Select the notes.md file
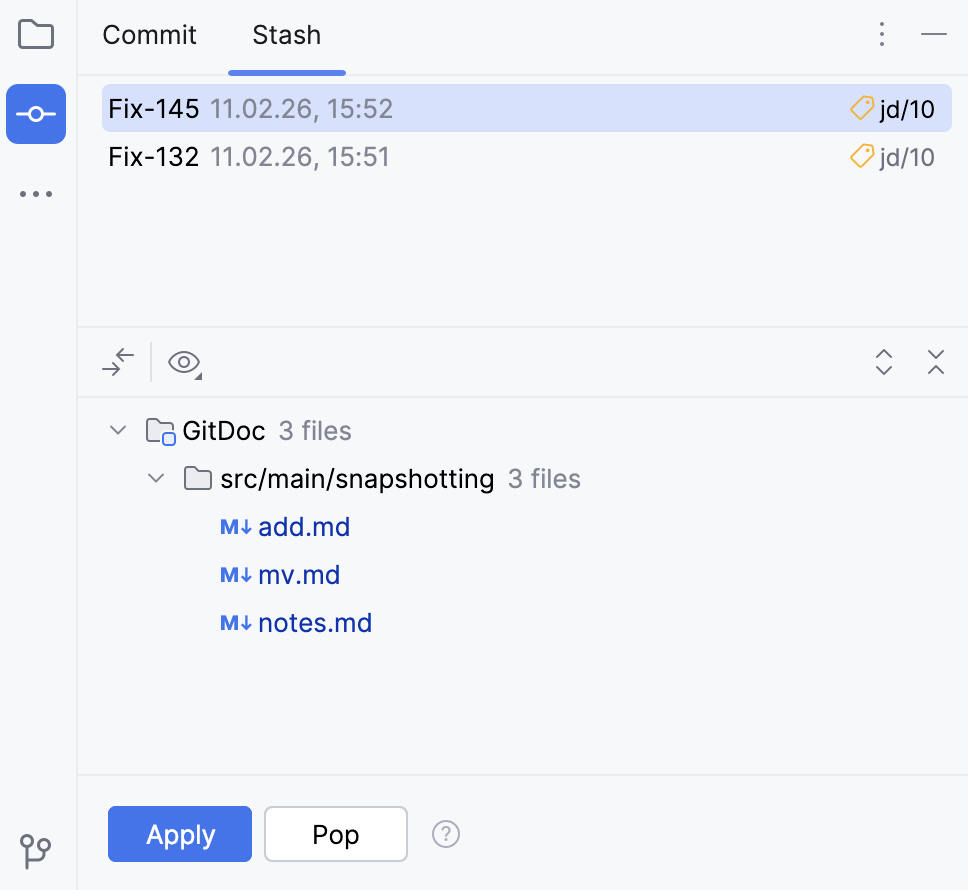 315,623
